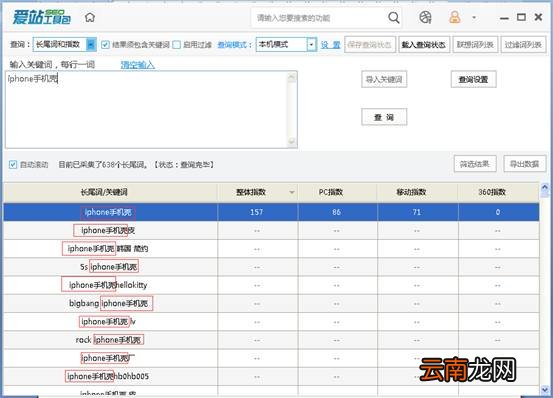Open the skin theme icon

425,17
